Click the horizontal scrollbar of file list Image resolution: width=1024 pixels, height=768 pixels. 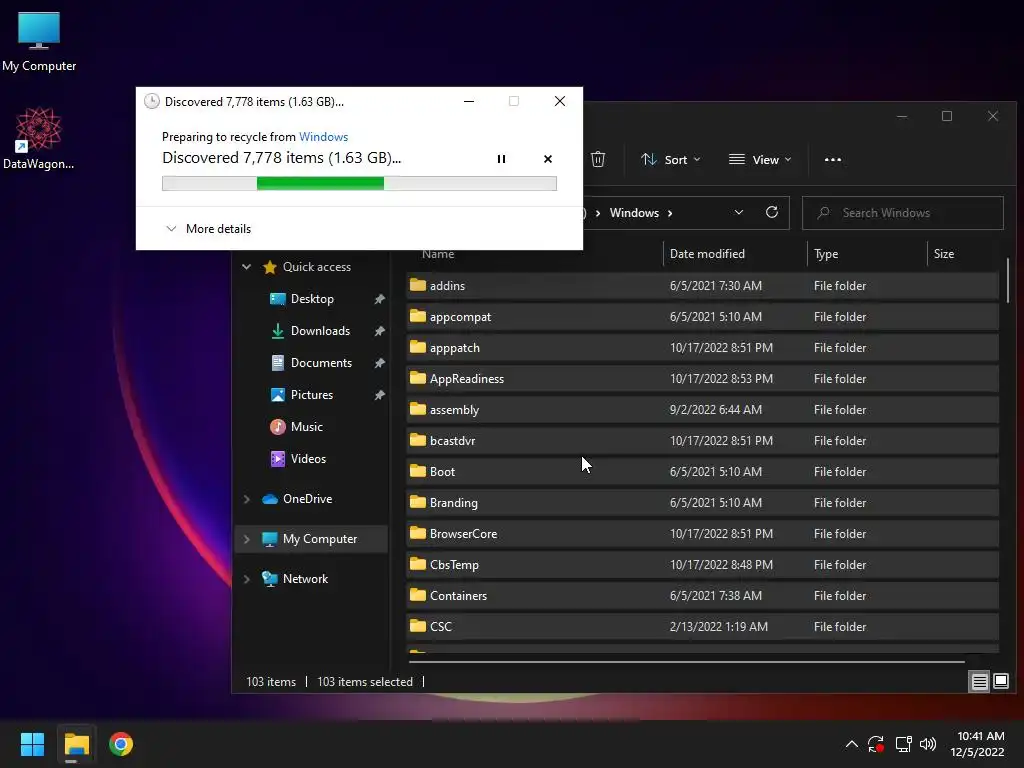click(686, 662)
